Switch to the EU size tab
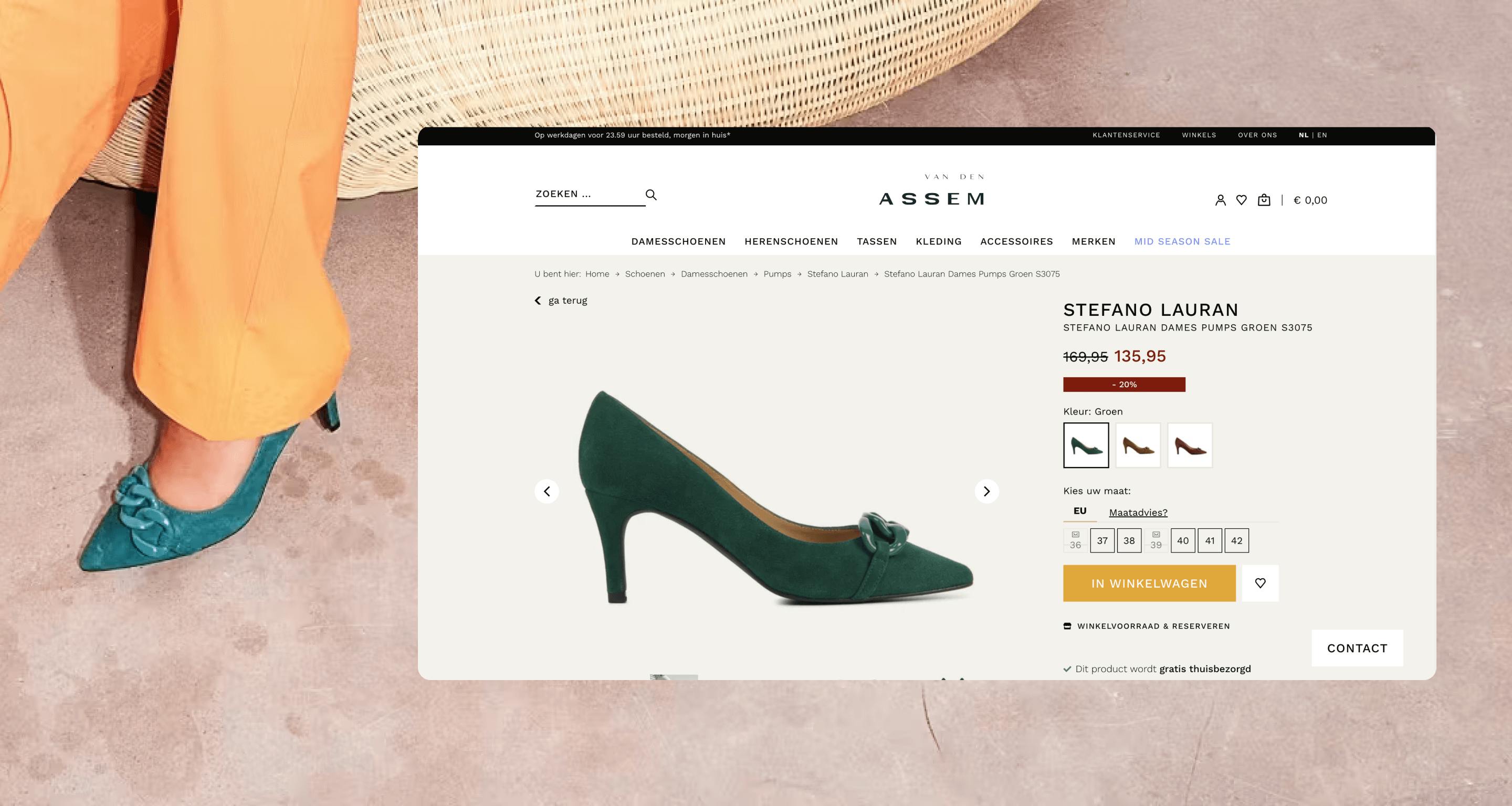The image size is (1512, 806). [1080, 511]
